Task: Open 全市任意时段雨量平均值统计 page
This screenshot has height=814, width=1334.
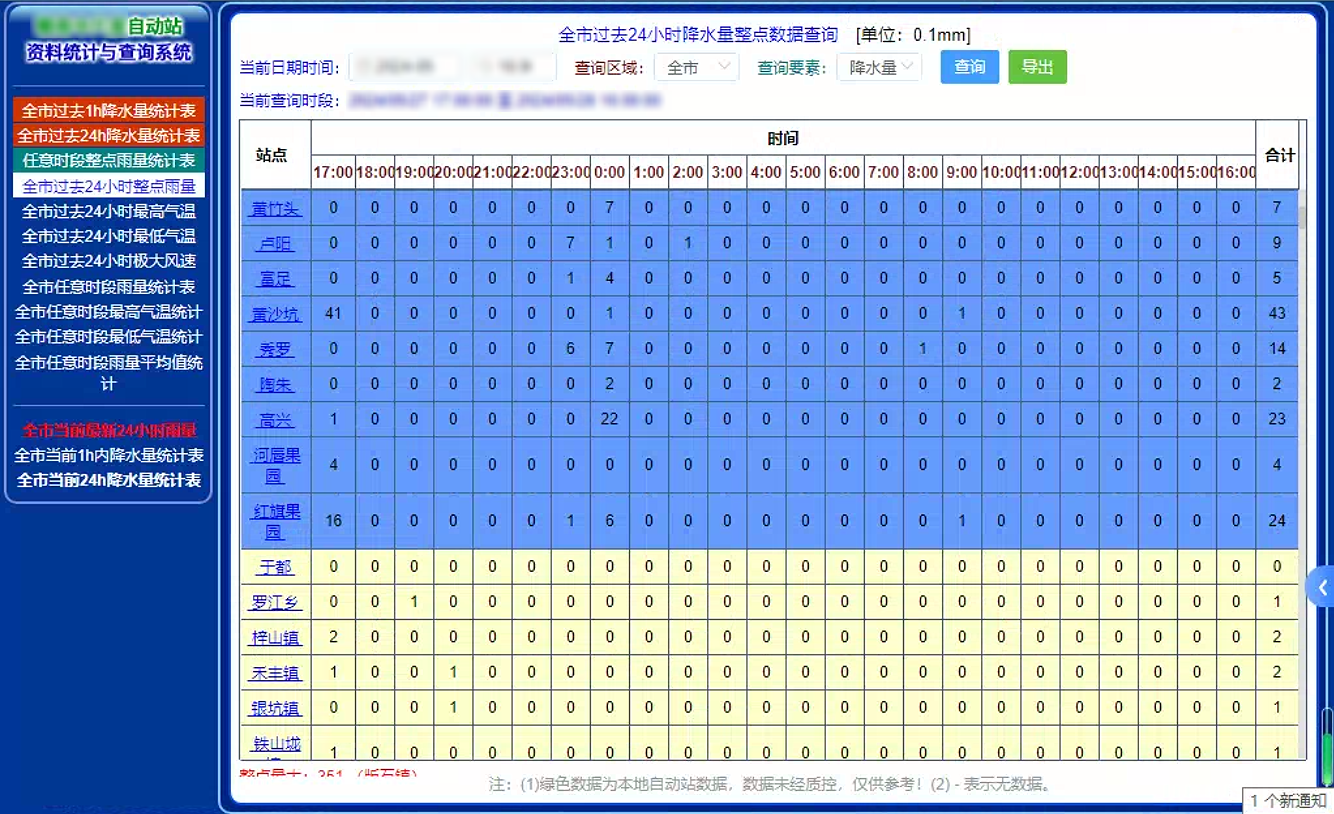Action: 109,372
